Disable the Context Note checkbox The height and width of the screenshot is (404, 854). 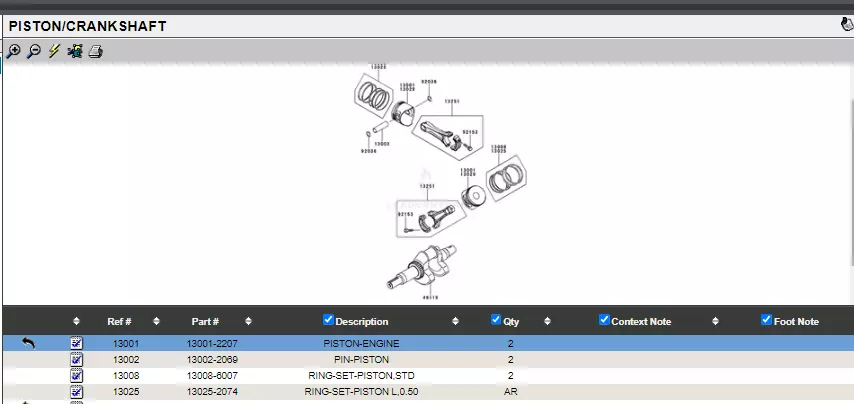[x=603, y=320]
